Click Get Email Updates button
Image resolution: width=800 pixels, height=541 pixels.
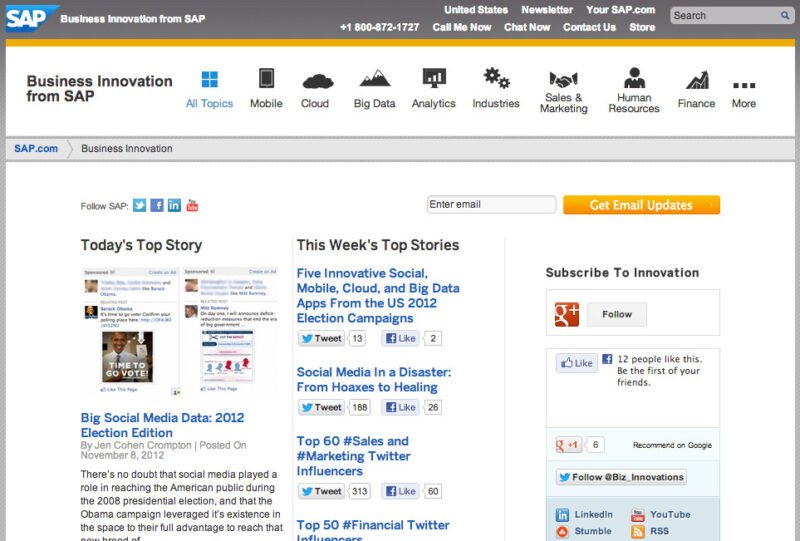pyautogui.click(x=641, y=205)
